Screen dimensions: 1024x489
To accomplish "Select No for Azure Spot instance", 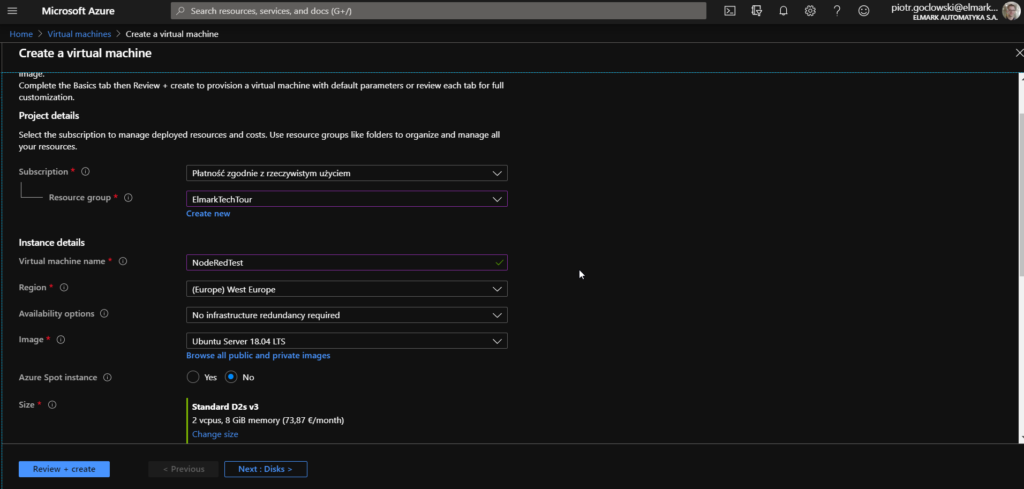I will point(231,377).
